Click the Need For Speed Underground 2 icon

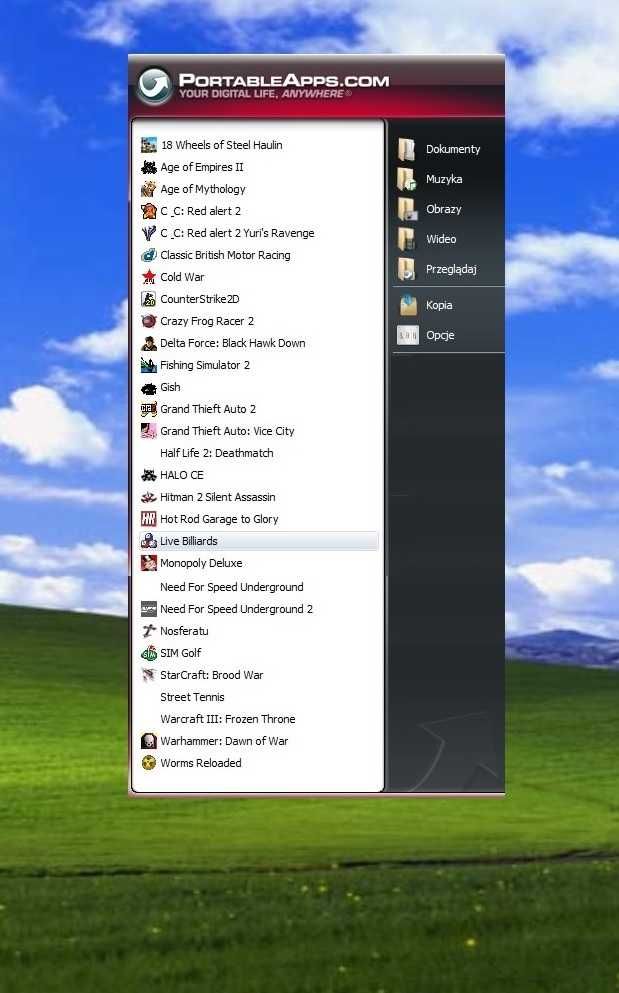click(148, 609)
